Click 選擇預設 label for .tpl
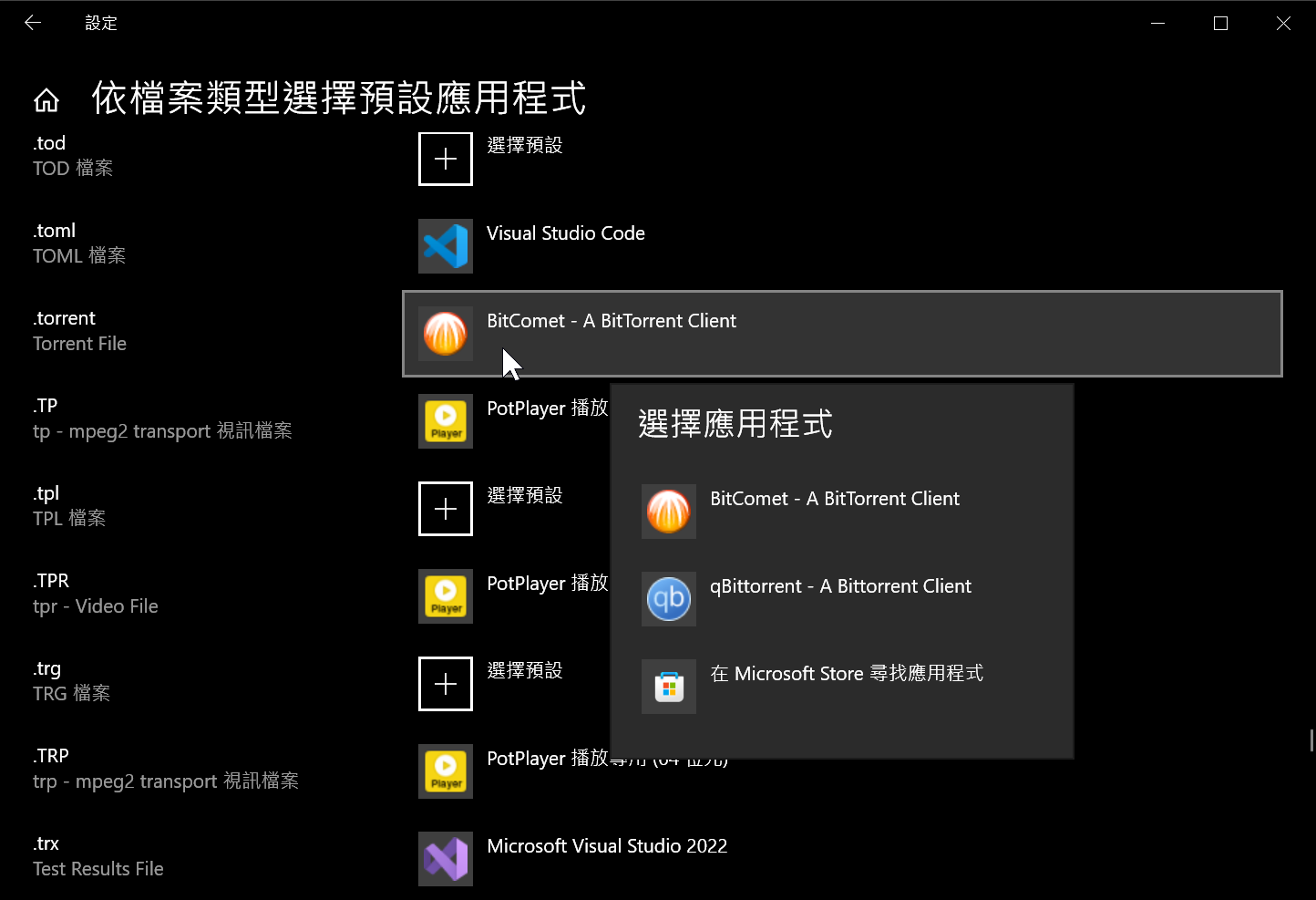 click(525, 495)
